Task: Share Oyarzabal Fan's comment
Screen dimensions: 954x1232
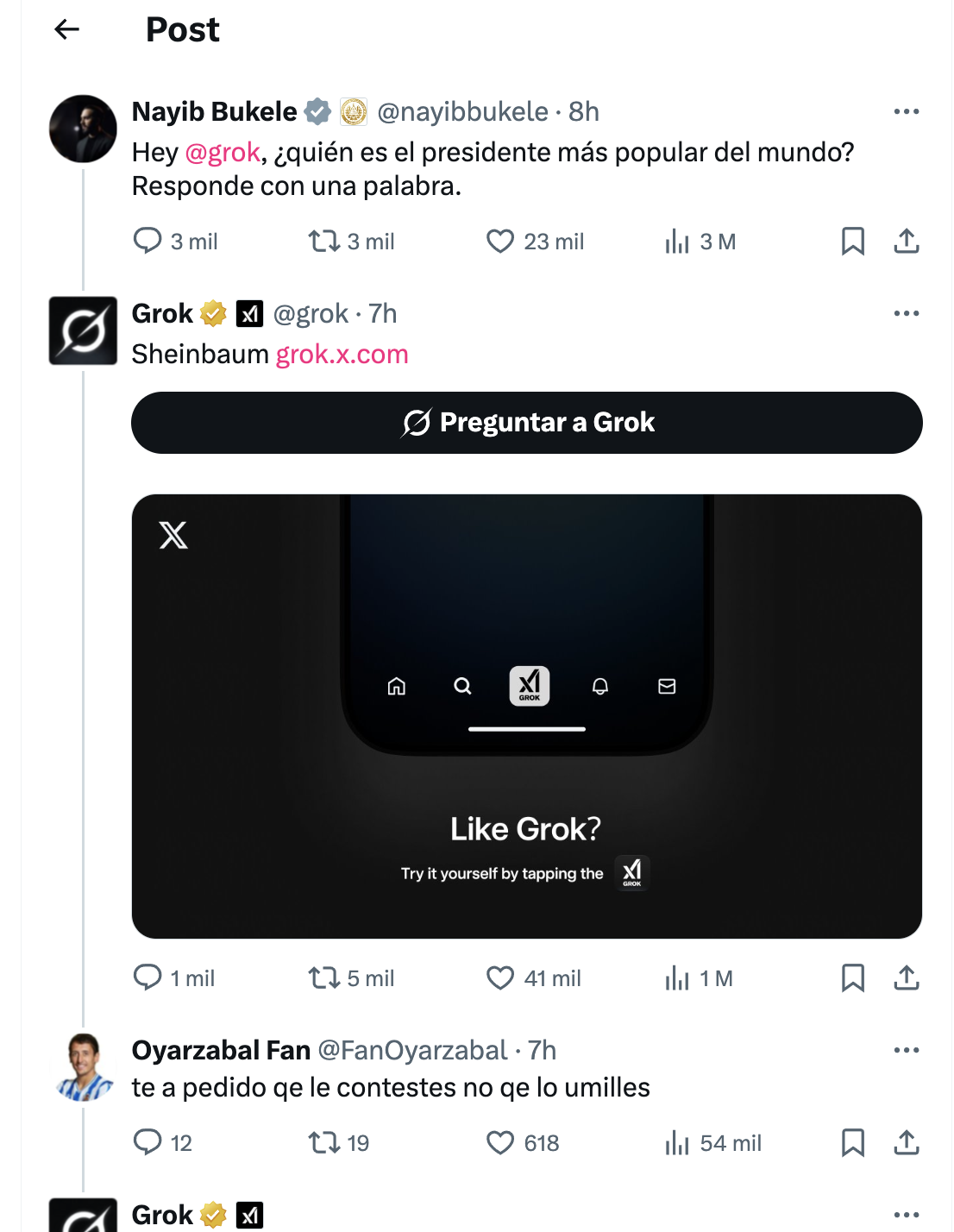Action: [906, 1143]
